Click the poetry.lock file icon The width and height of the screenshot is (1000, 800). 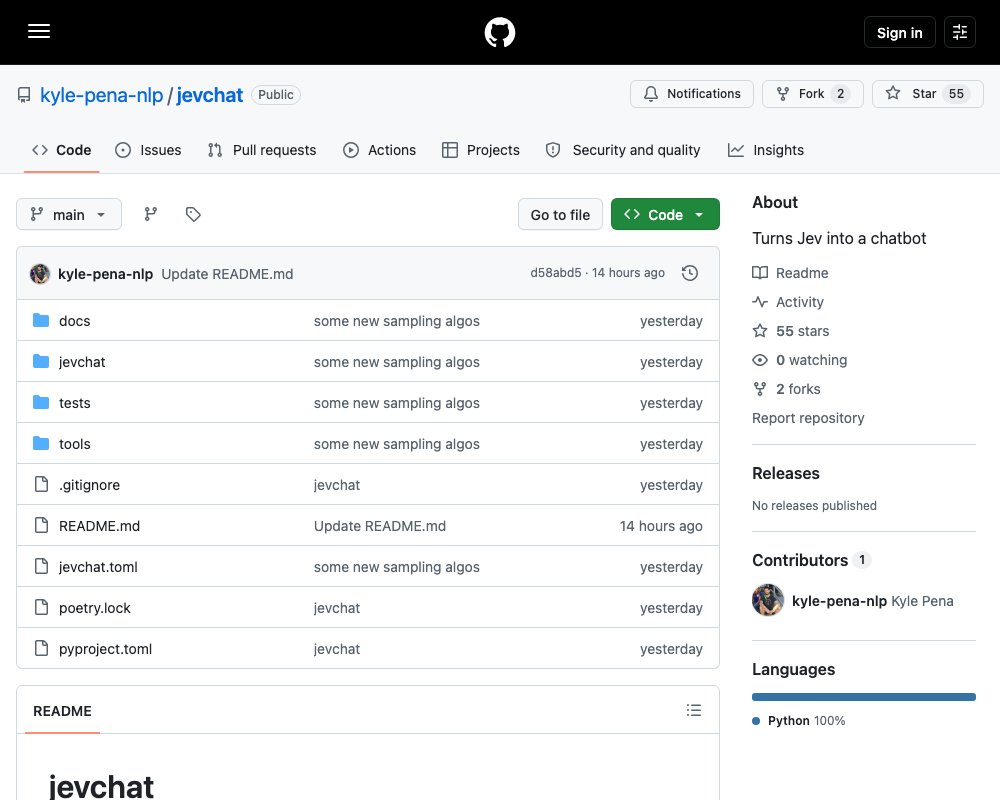pyautogui.click(x=41, y=607)
